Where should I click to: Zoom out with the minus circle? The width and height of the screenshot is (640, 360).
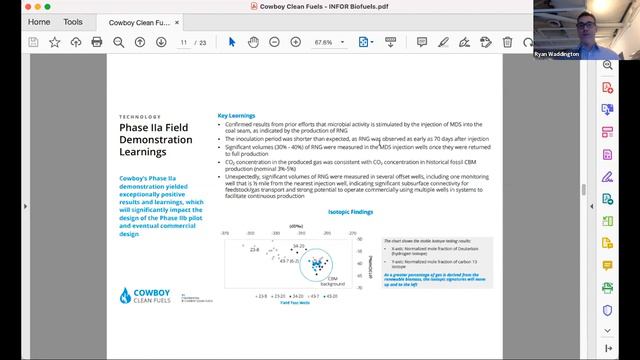(x=274, y=42)
